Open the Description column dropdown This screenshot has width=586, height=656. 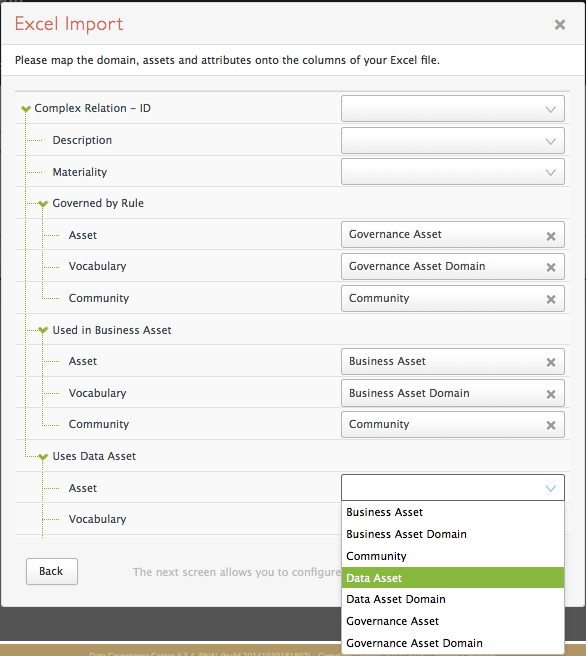pos(453,141)
